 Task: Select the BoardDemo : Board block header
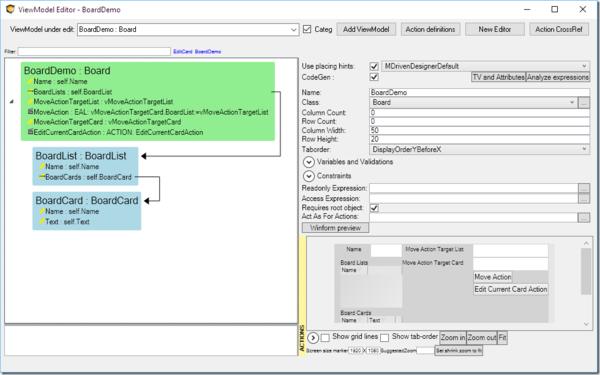pos(67,70)
